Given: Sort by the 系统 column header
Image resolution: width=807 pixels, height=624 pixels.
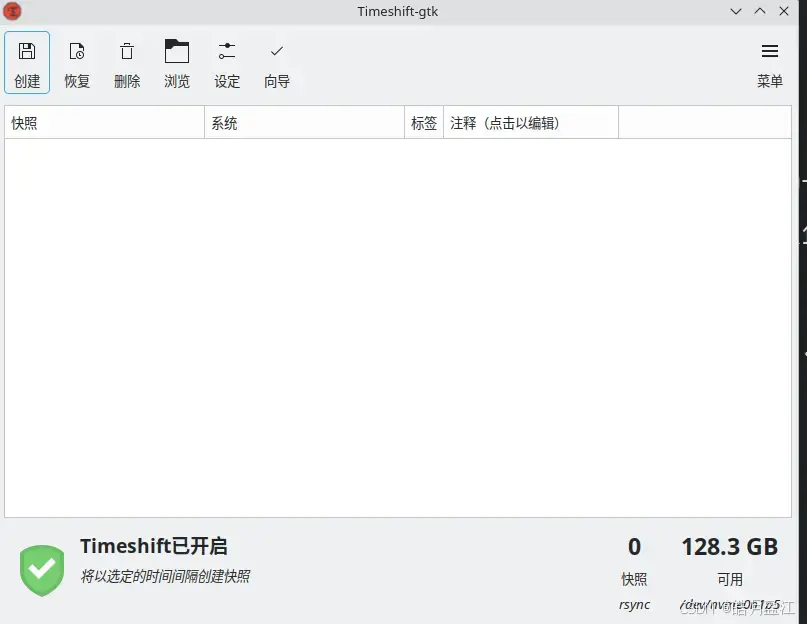Looking at the screenshot, I should [x=304, y=123].
